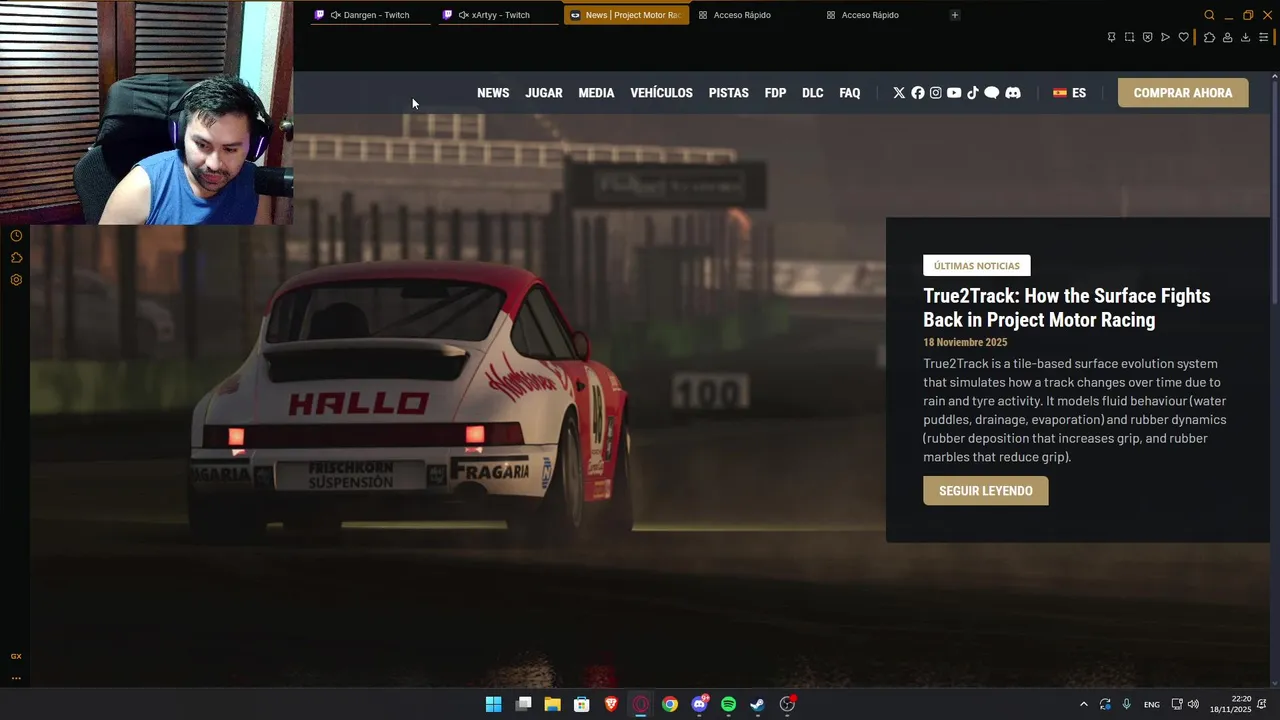Click ENG input language indicator
The image size is (1280, 720).
1152,704
